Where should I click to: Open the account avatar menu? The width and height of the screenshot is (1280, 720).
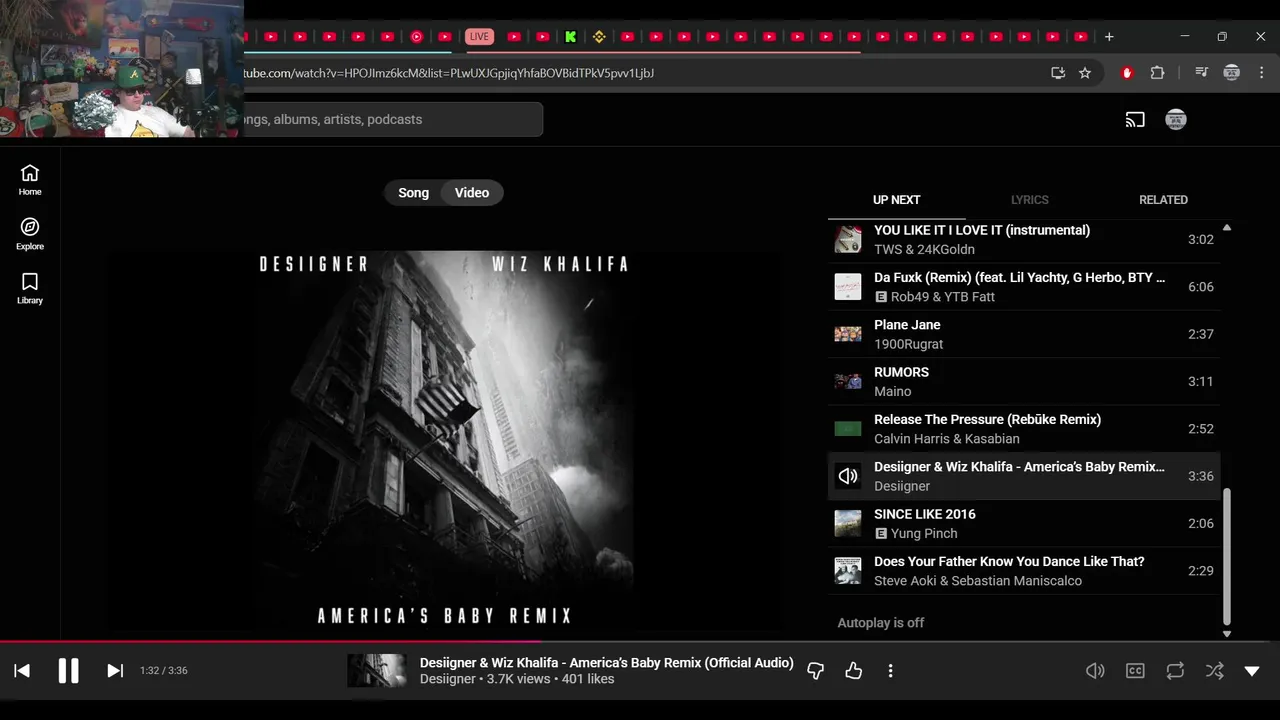pos(1176,119)
